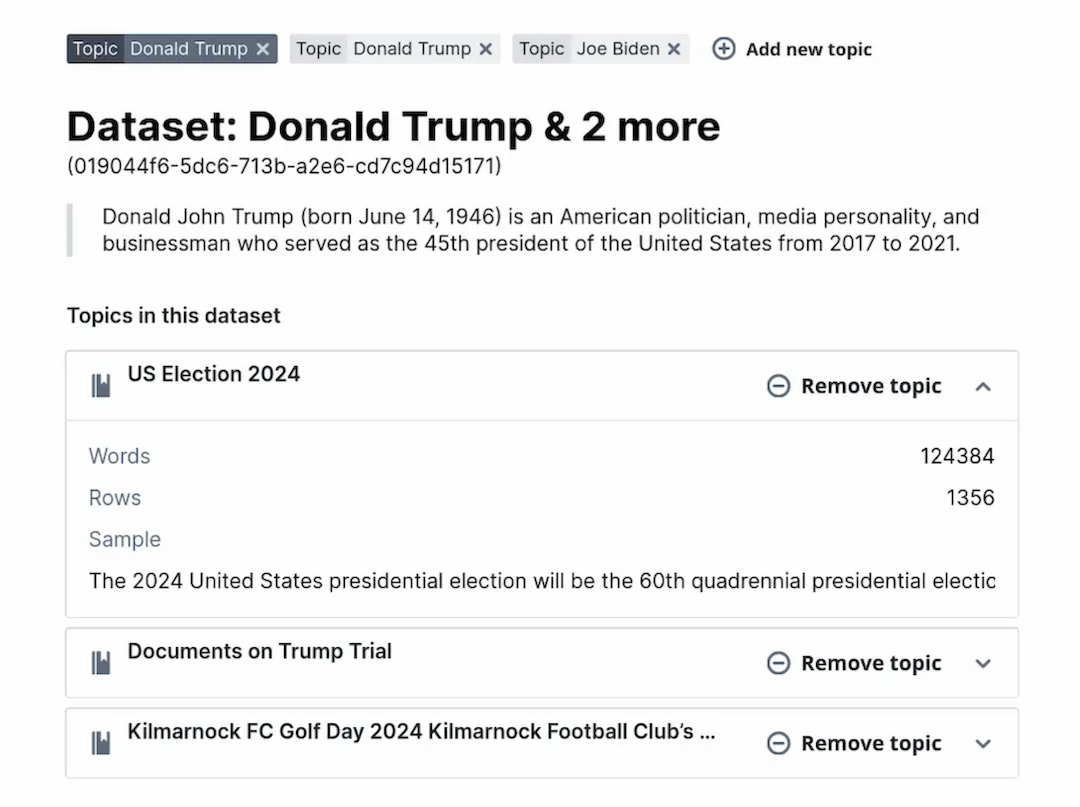Click the Documents on Trump Trial book icon
Image resolution: width=1080 pixels, height=807 pixels.
click(101, 663)
